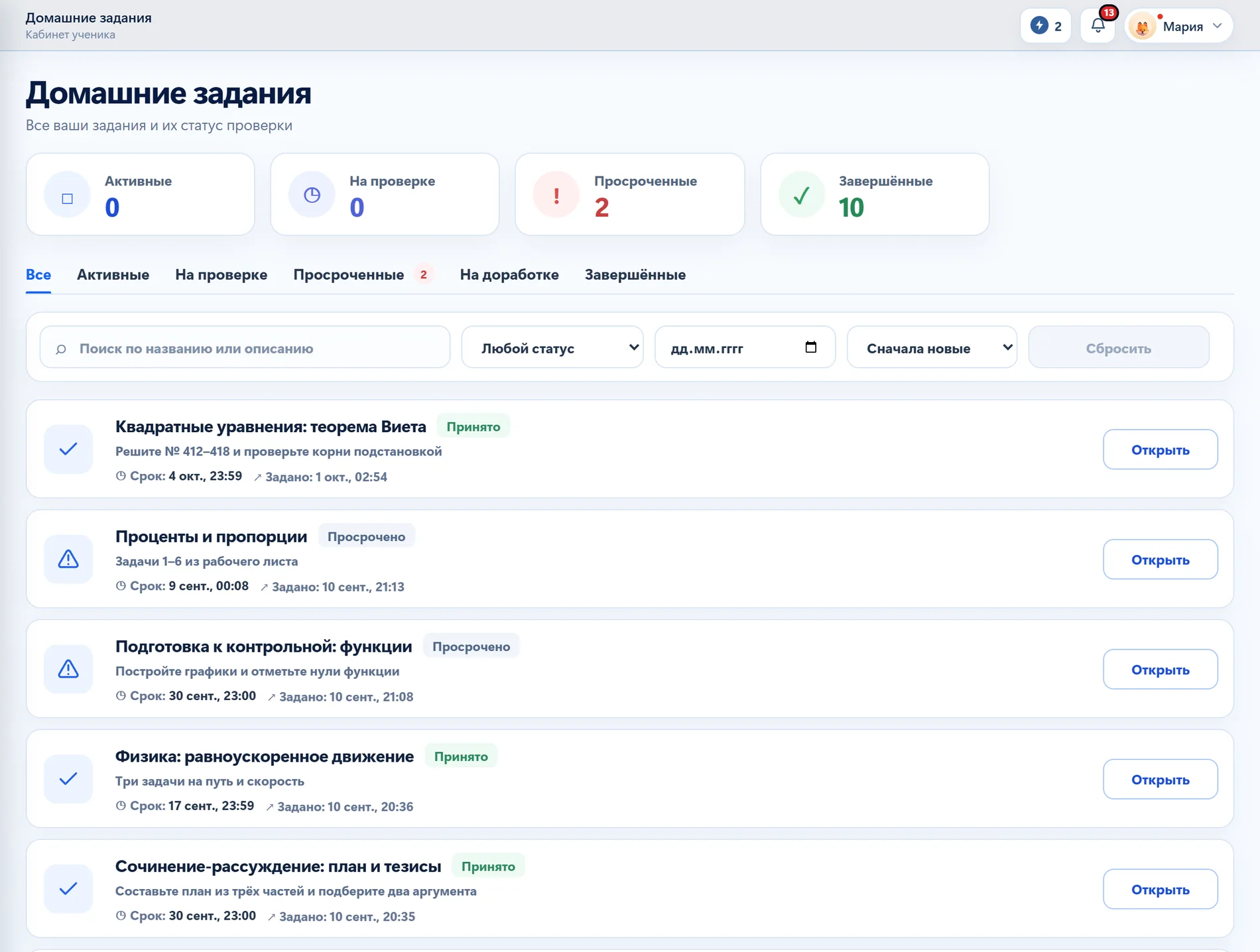Switch to the Активные tab
The width and height of the screenshot is (1260, 952).
coord(113,275)
